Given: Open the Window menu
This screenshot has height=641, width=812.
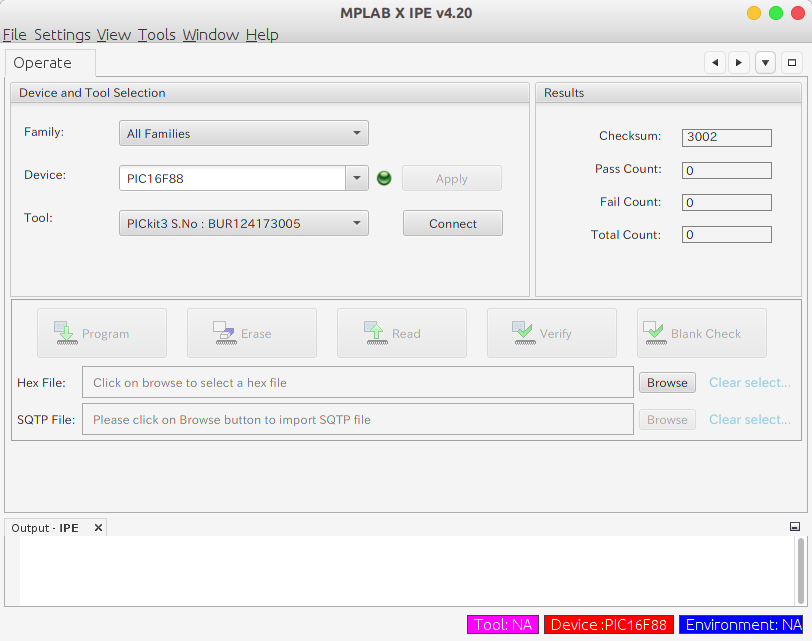Looking at the screenshot, I should (210, 35).
